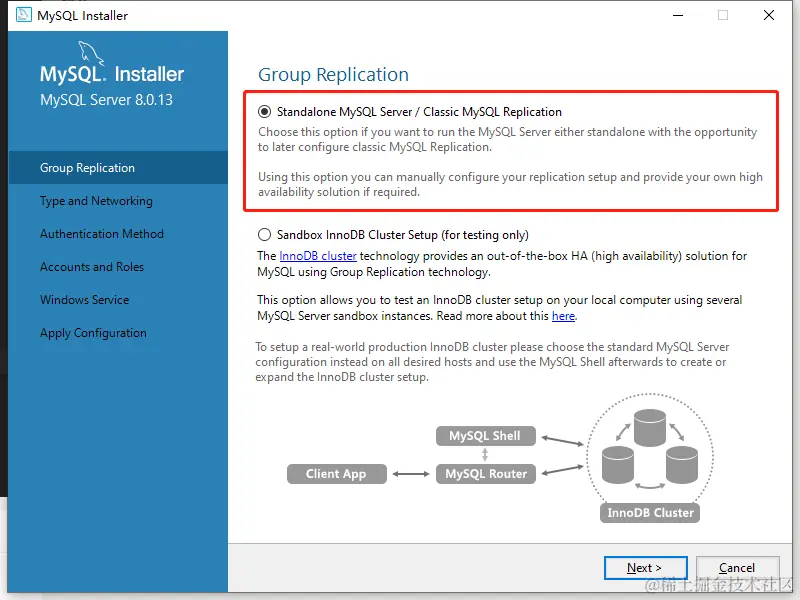This screenshot has width=800, height=600.
Task: Click the top database cylinder in cluster diagram
Action: click(649, 428)
